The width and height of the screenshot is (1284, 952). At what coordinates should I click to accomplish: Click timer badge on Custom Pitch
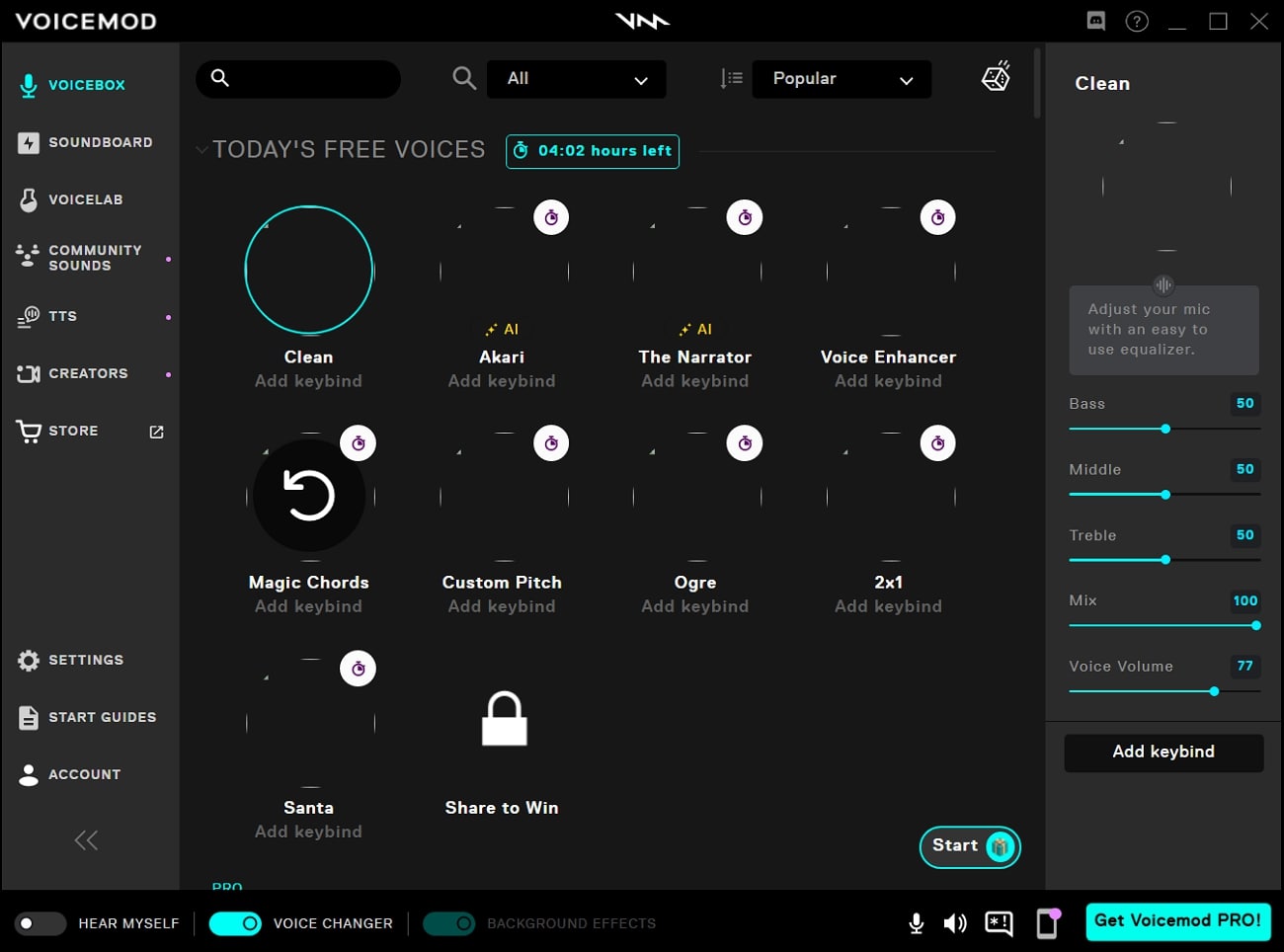point(551,443)
